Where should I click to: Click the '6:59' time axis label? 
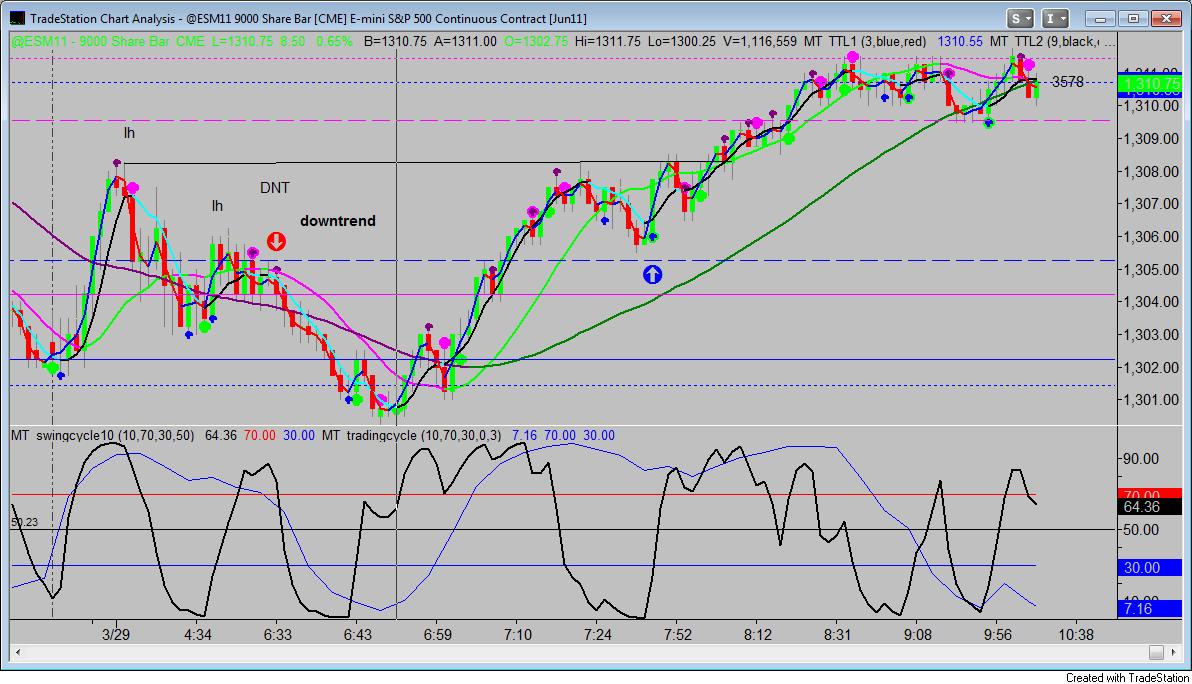438,635
